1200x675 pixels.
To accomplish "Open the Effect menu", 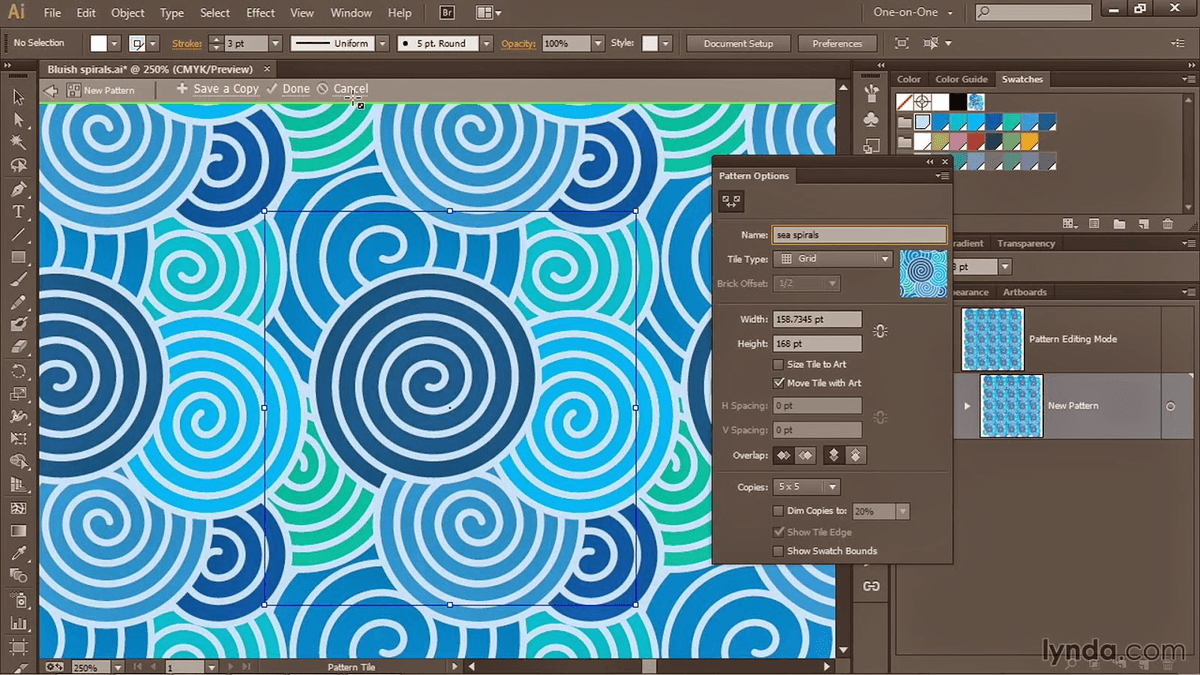I will (260, 13).
